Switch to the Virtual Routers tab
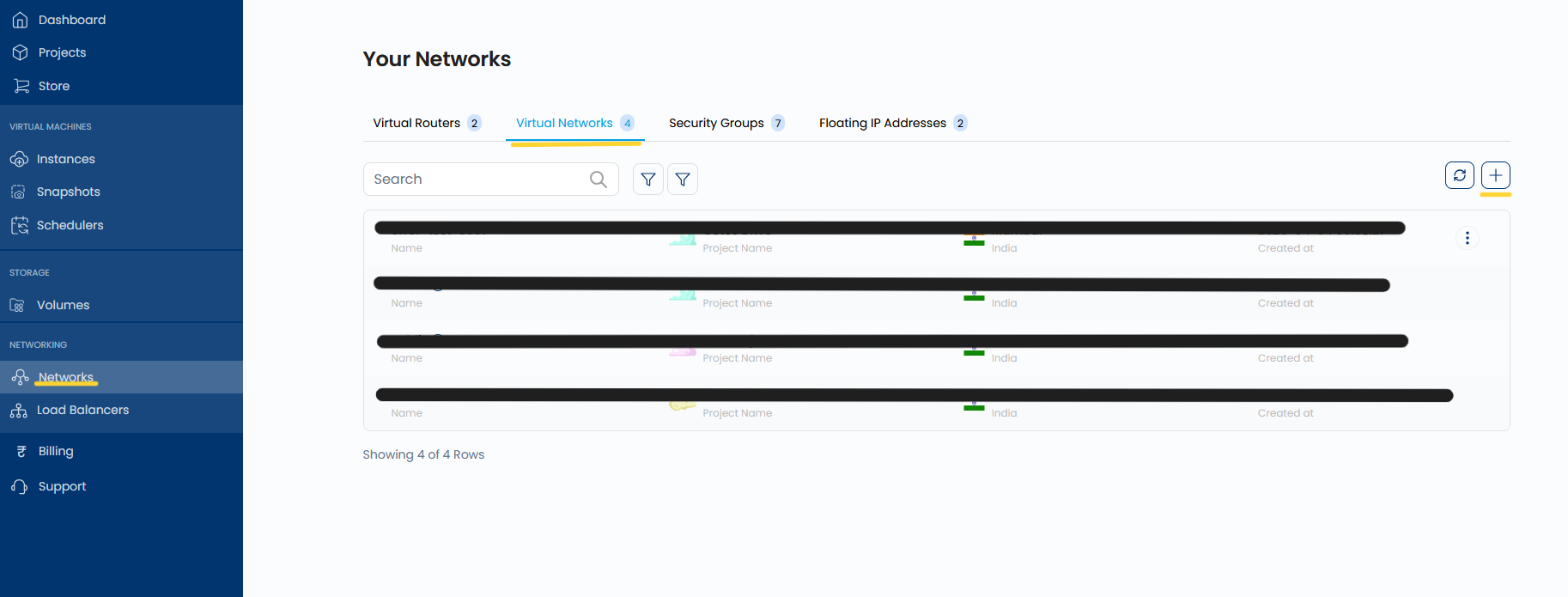The image size is (1568, 597). [427, 123]
